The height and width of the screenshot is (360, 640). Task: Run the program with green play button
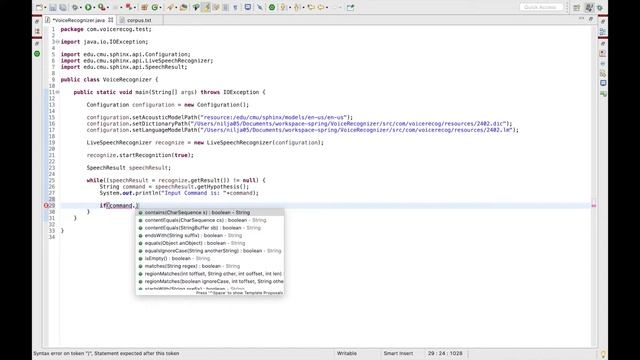[88, 7]
